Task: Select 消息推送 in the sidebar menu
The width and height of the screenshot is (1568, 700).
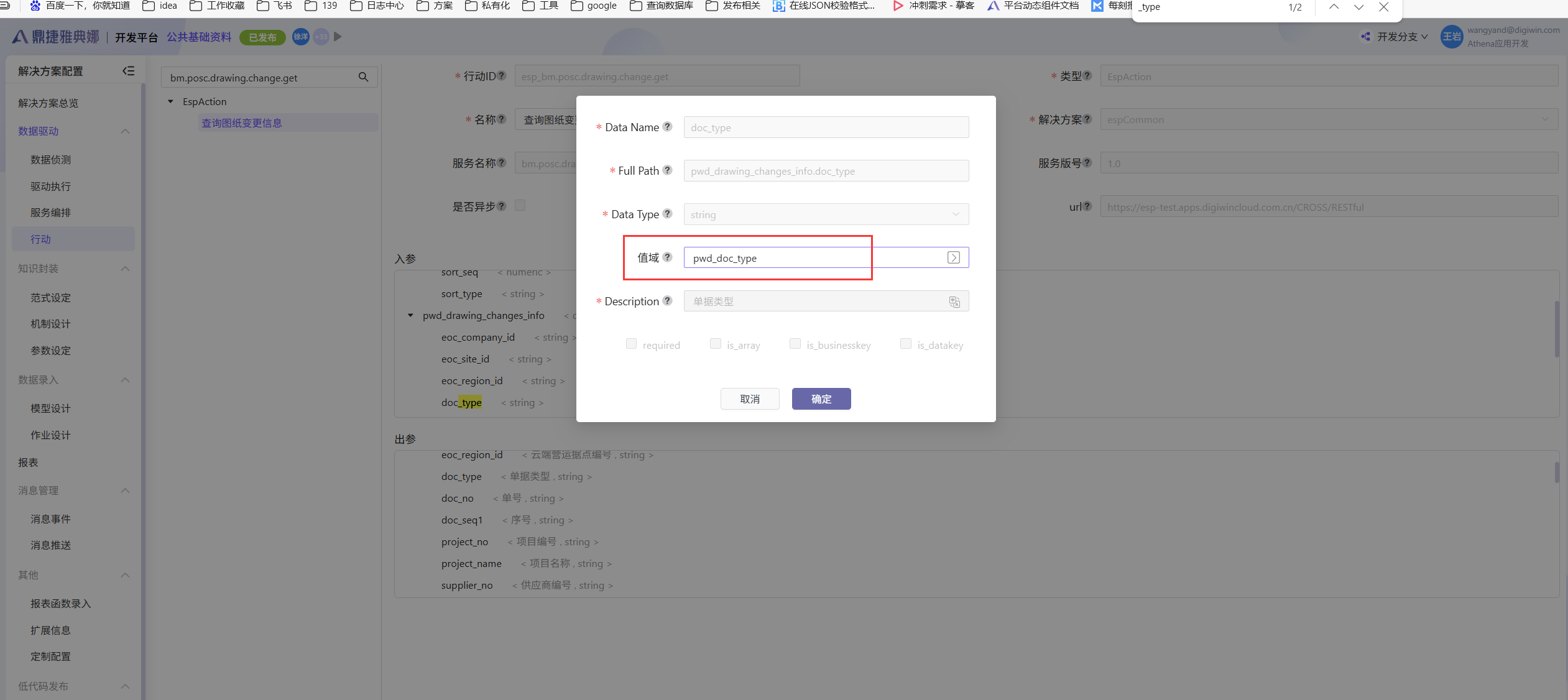Action: click(x=50, y=545)
